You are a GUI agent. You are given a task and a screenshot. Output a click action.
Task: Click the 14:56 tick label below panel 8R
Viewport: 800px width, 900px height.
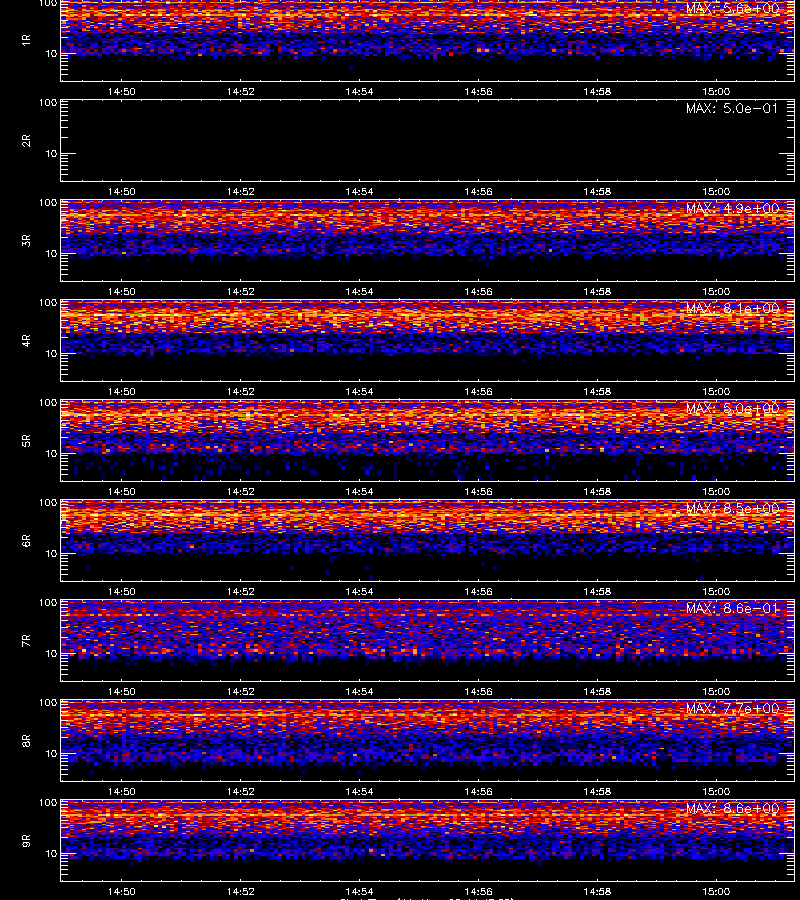(x=478, y=792)
